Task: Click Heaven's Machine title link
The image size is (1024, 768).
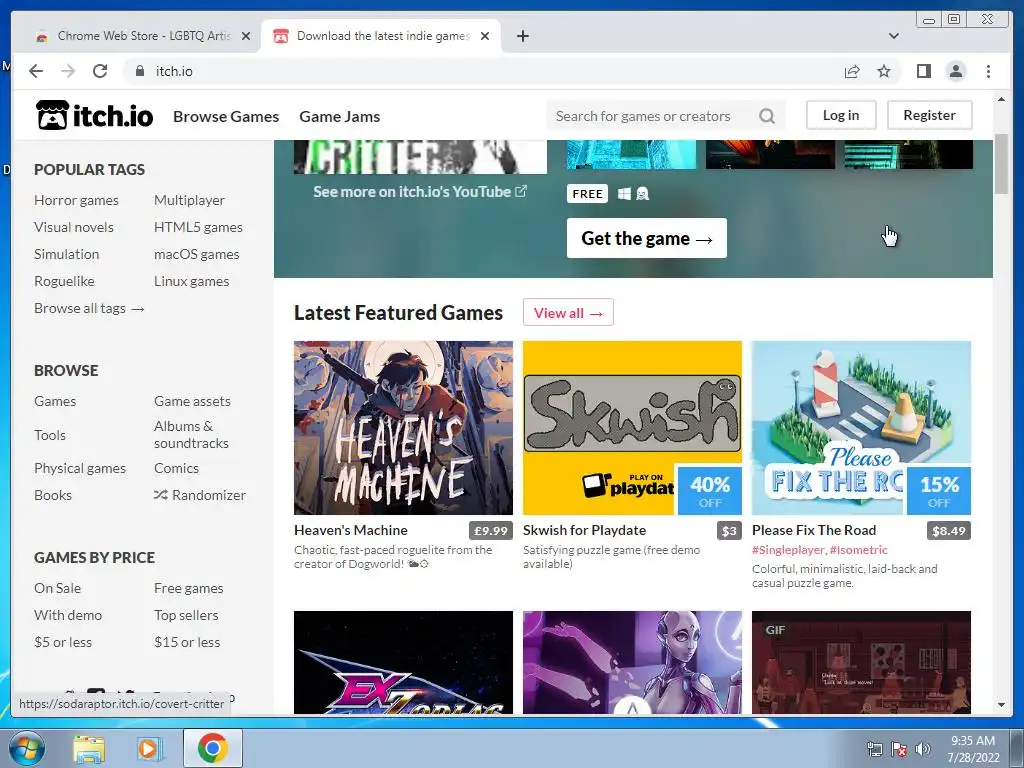Action: point(351,530)
